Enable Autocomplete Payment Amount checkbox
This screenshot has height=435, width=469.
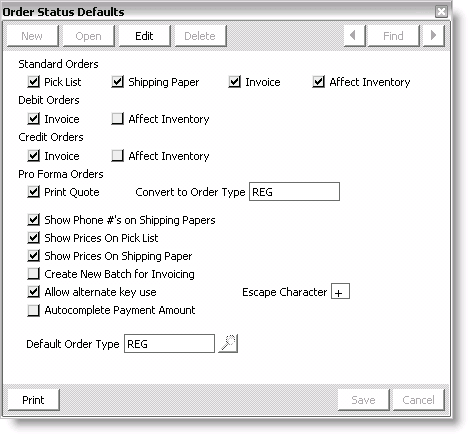(x=33, y=310)
